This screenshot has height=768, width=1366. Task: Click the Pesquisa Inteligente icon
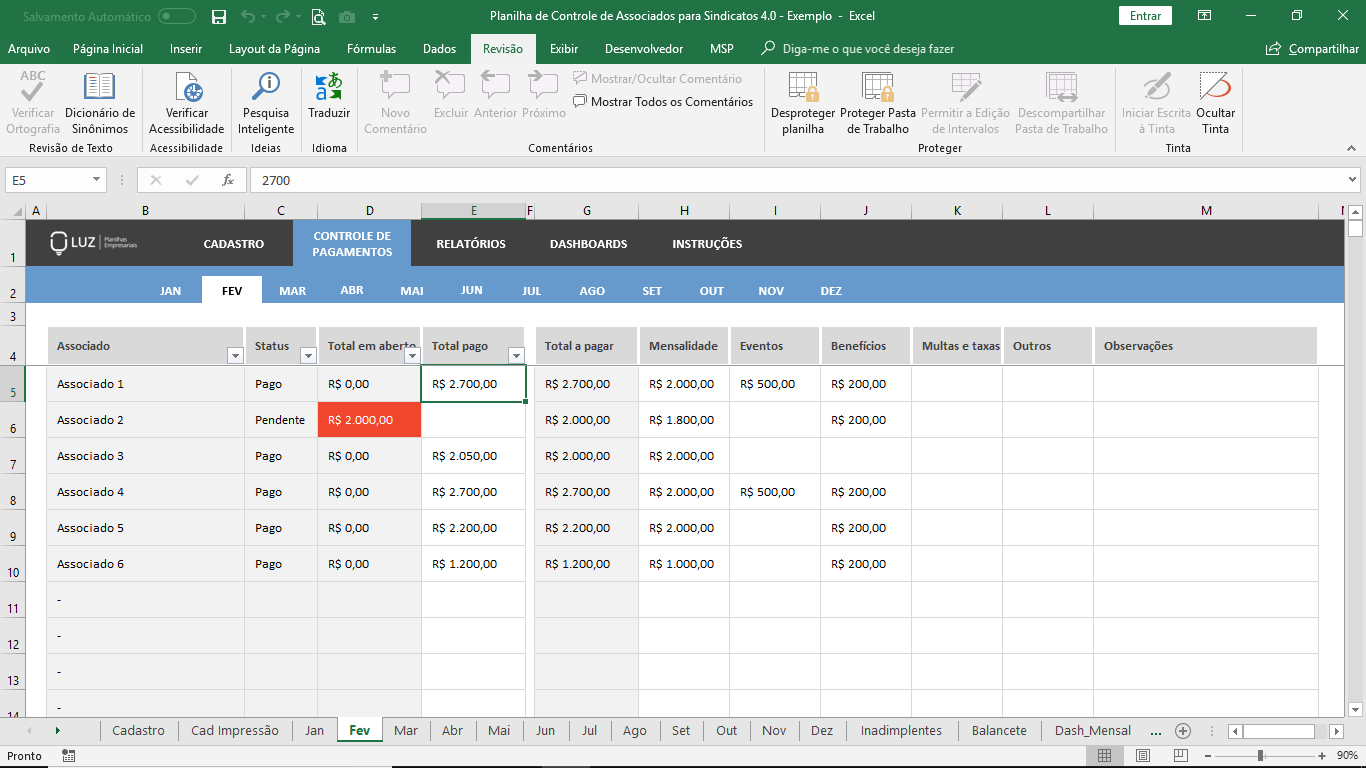[x=266, y=88]
